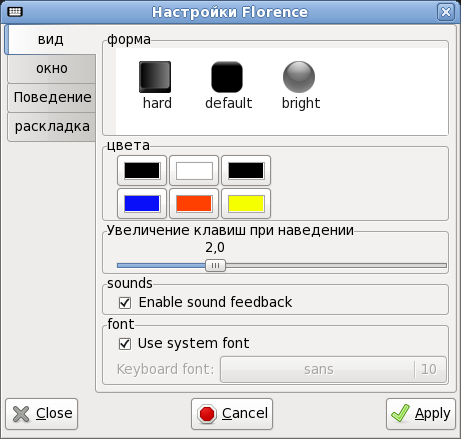This screenshot has width=461, height=439.
Task: Go to the раскладка tab
Action: pyautogui.click(x=52, y=127)
